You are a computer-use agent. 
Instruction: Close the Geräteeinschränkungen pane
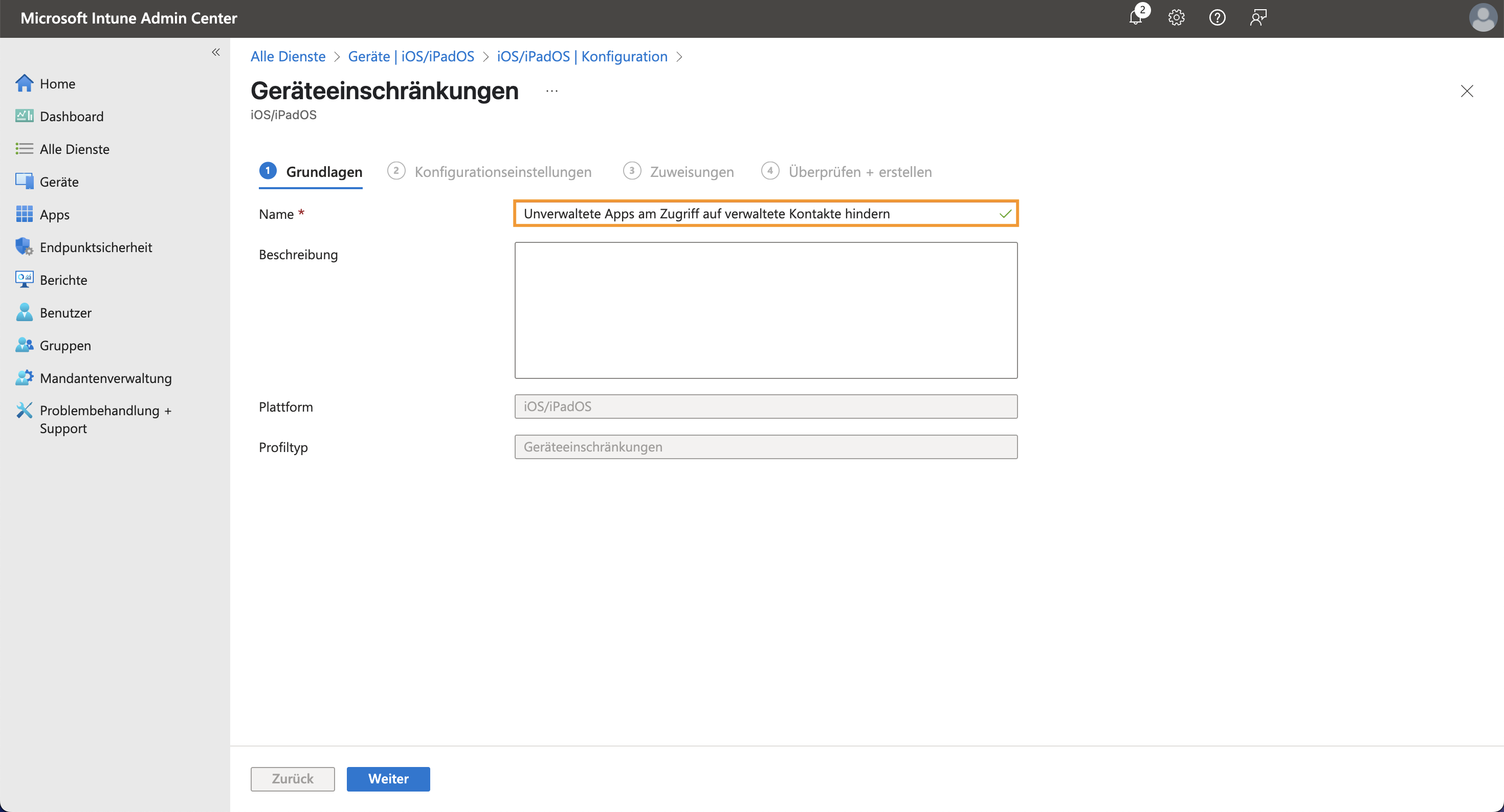[x=1467, y=91]
